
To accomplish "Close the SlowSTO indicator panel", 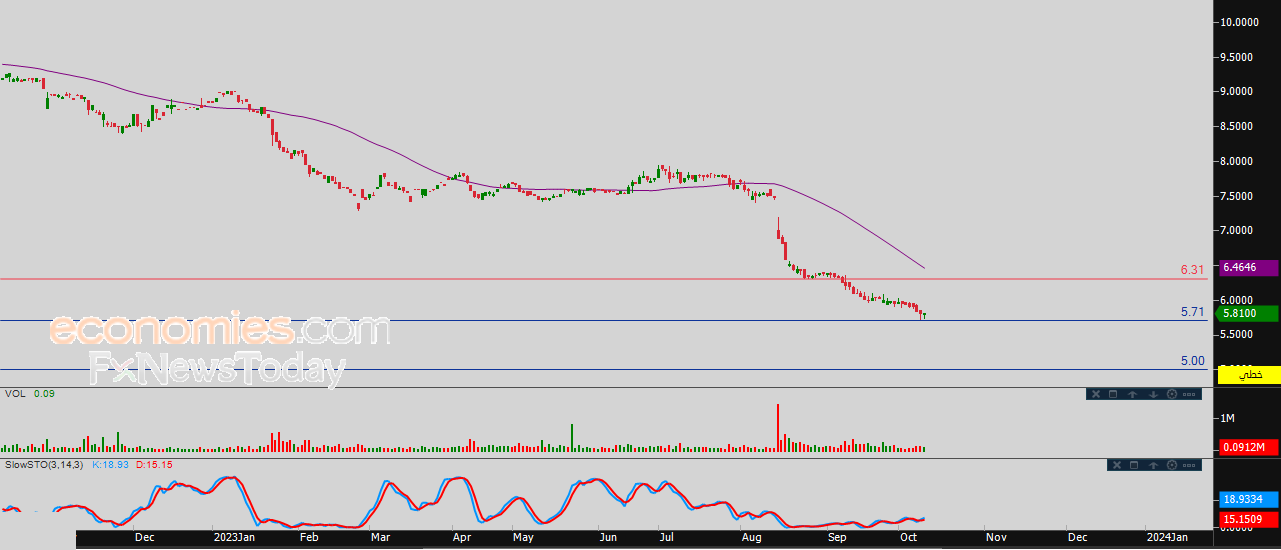I will (1116, 465).
